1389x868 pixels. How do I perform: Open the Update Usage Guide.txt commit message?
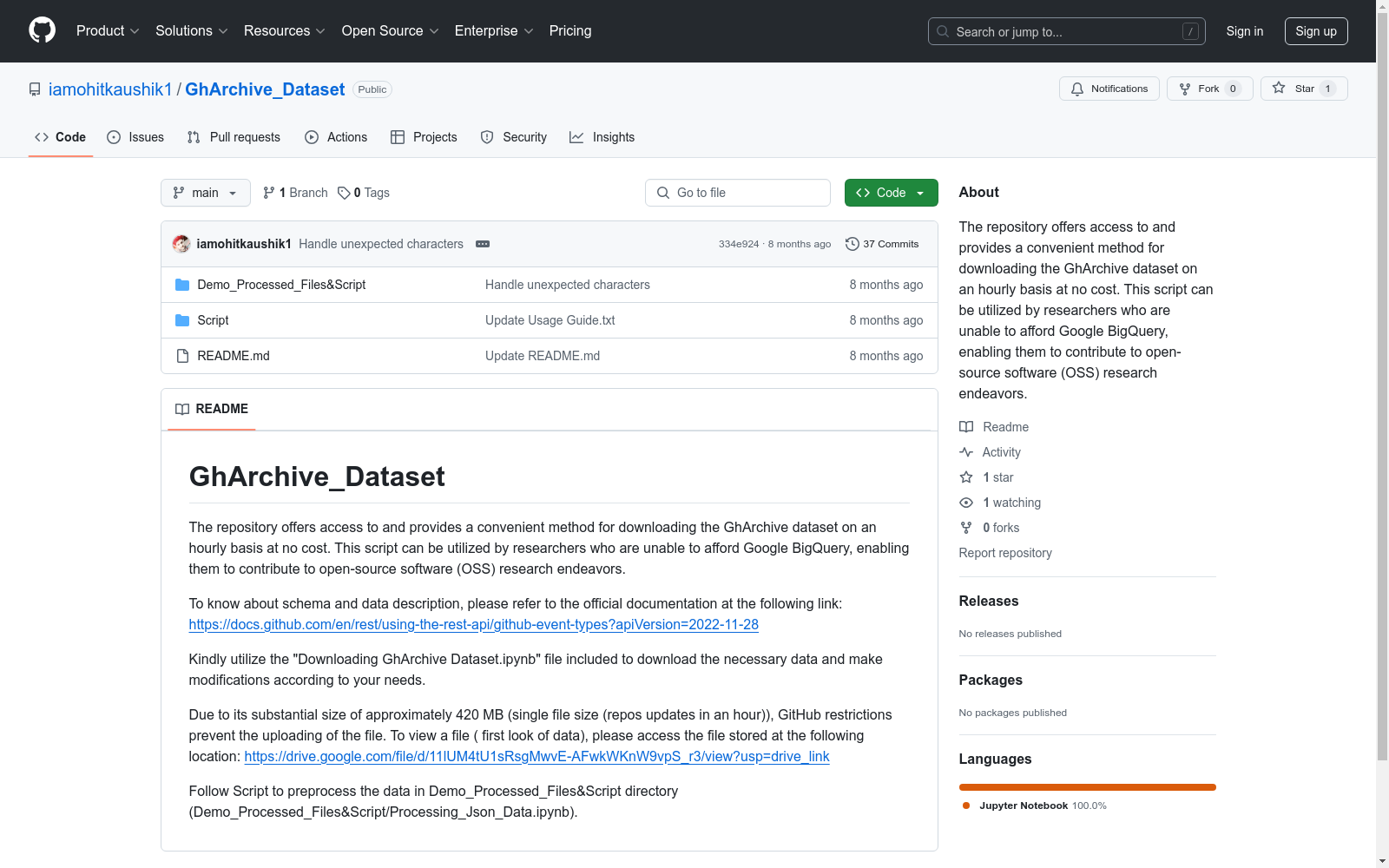550,320
